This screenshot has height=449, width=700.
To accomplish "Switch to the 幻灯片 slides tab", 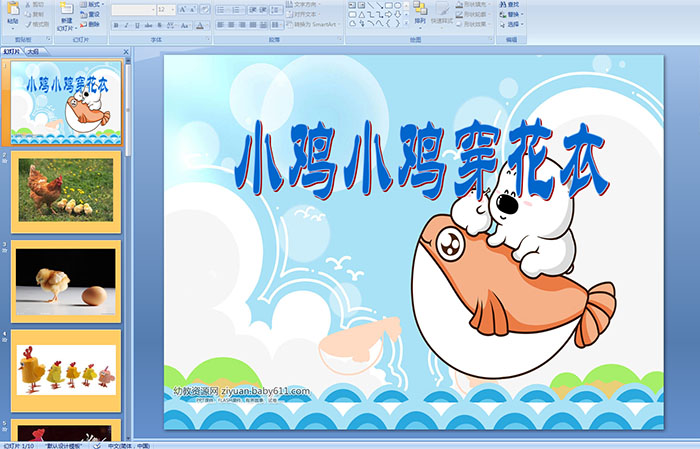I will tap(11, 52).
